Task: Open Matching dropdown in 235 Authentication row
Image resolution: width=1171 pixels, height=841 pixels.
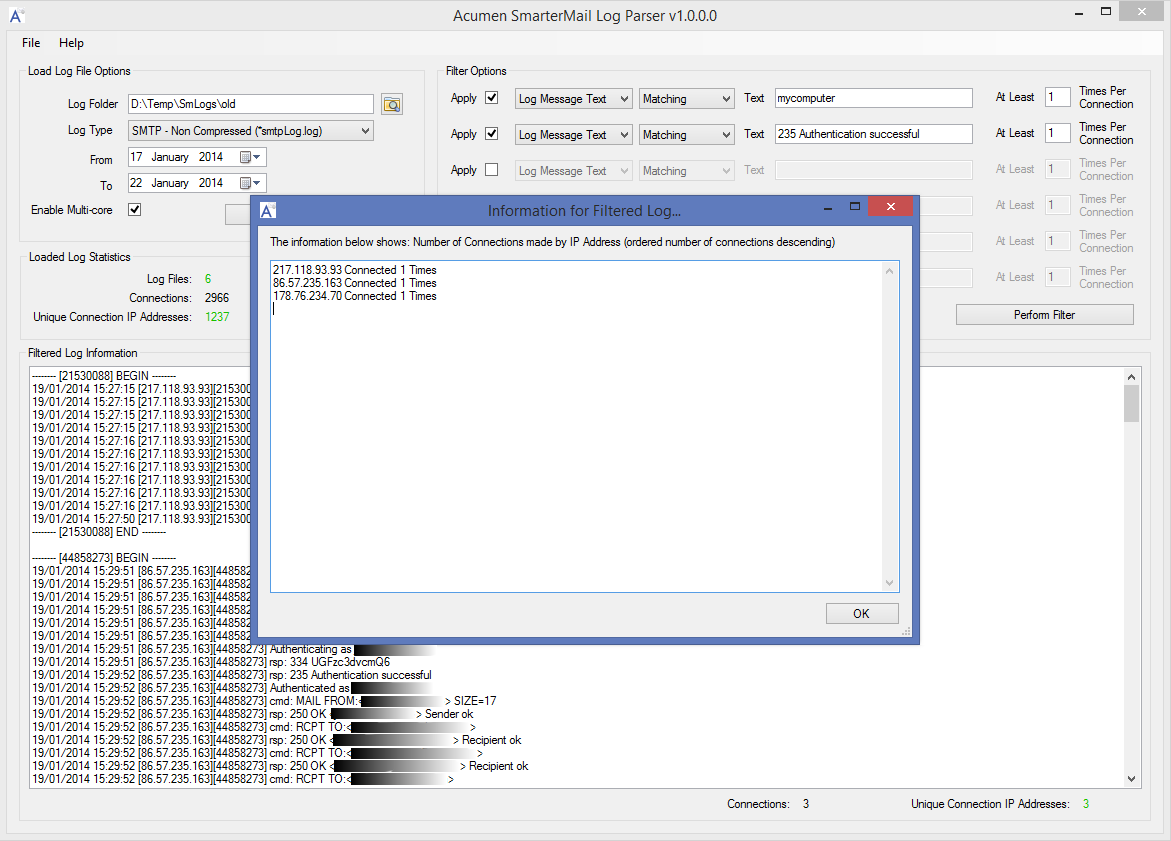Action: click(x=687, y=134)
